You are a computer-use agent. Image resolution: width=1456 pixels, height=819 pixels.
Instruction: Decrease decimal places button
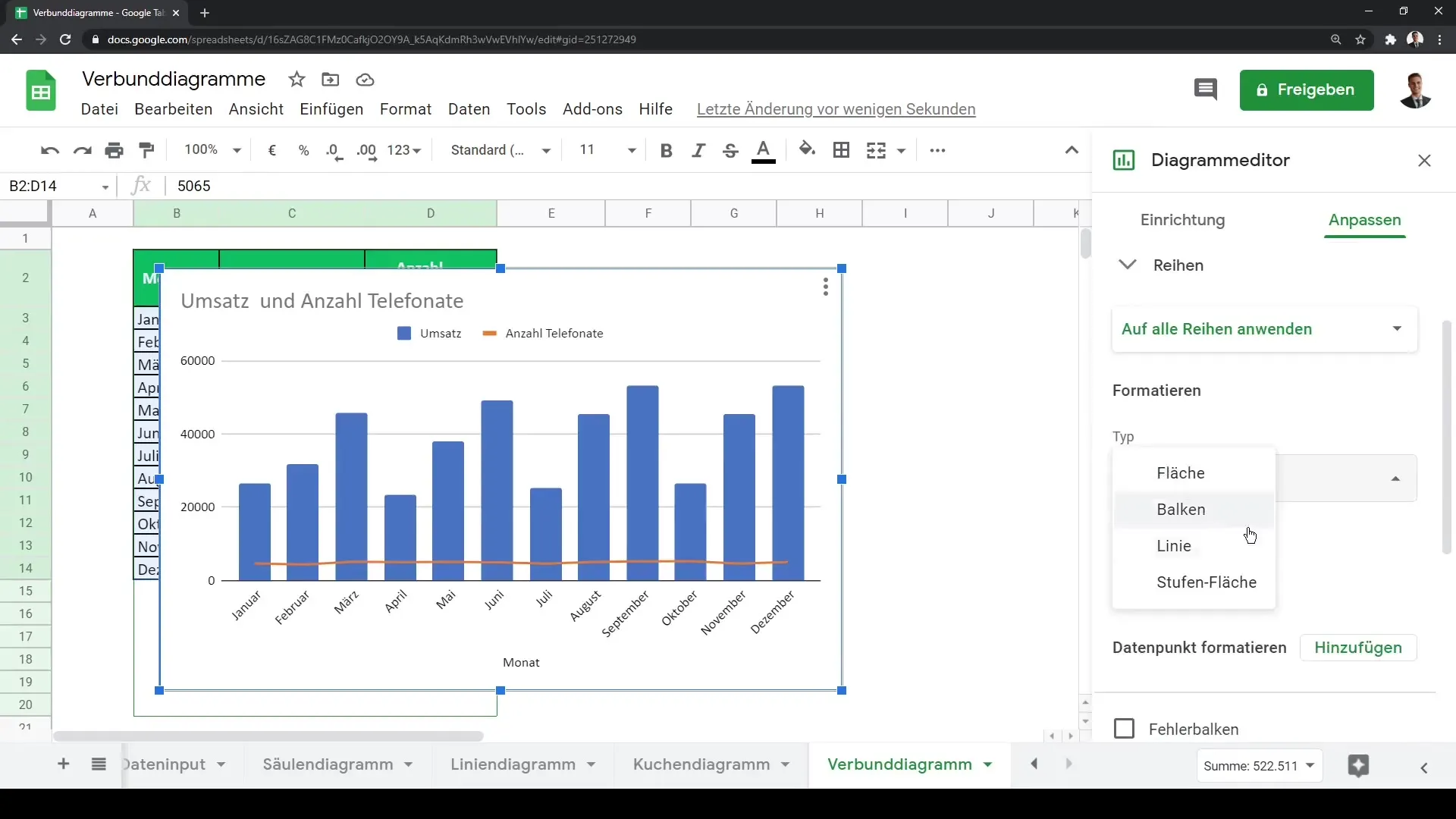click(x=334, y=151)
